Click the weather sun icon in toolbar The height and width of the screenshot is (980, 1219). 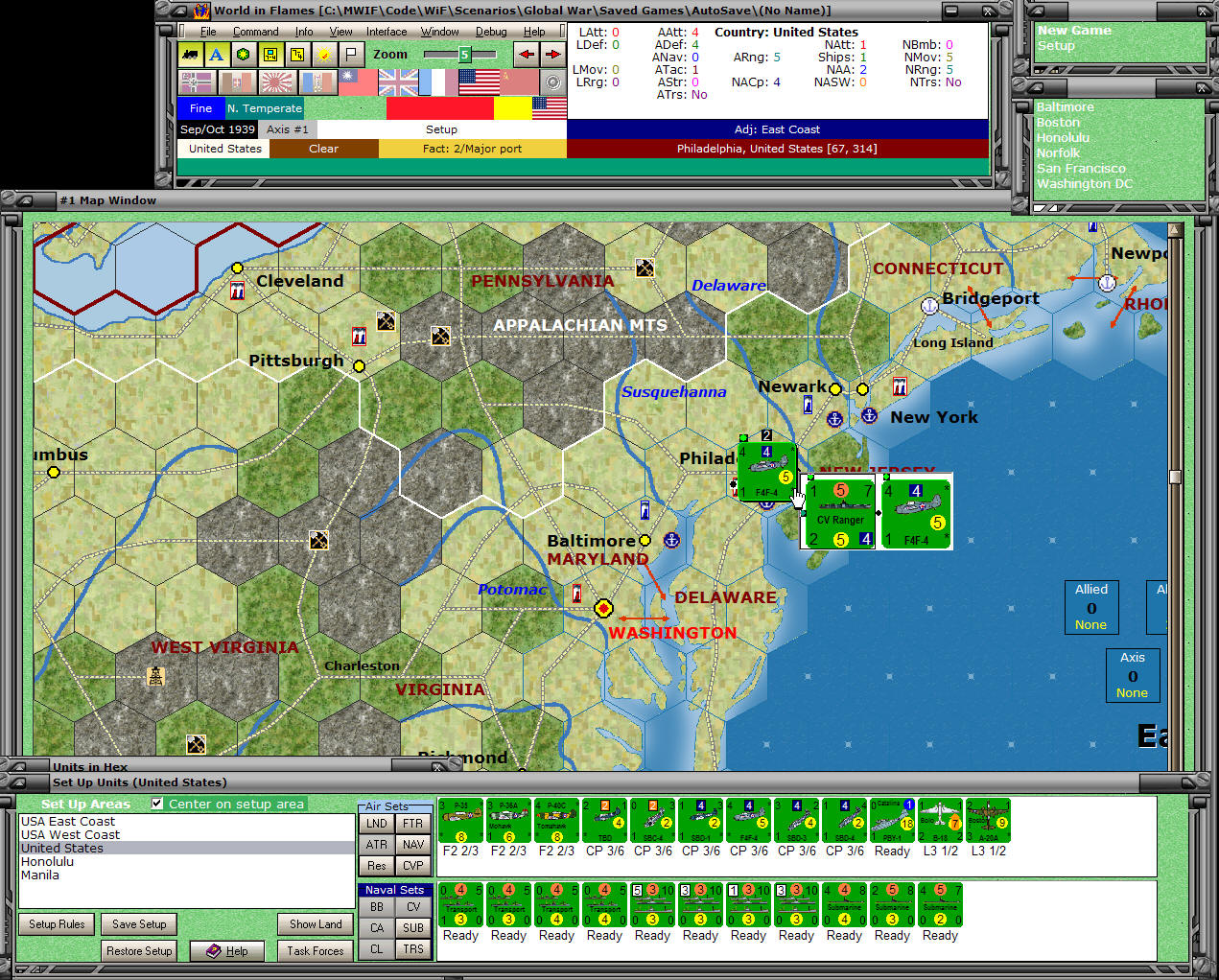pyautogui.click(x=325, y=55)
